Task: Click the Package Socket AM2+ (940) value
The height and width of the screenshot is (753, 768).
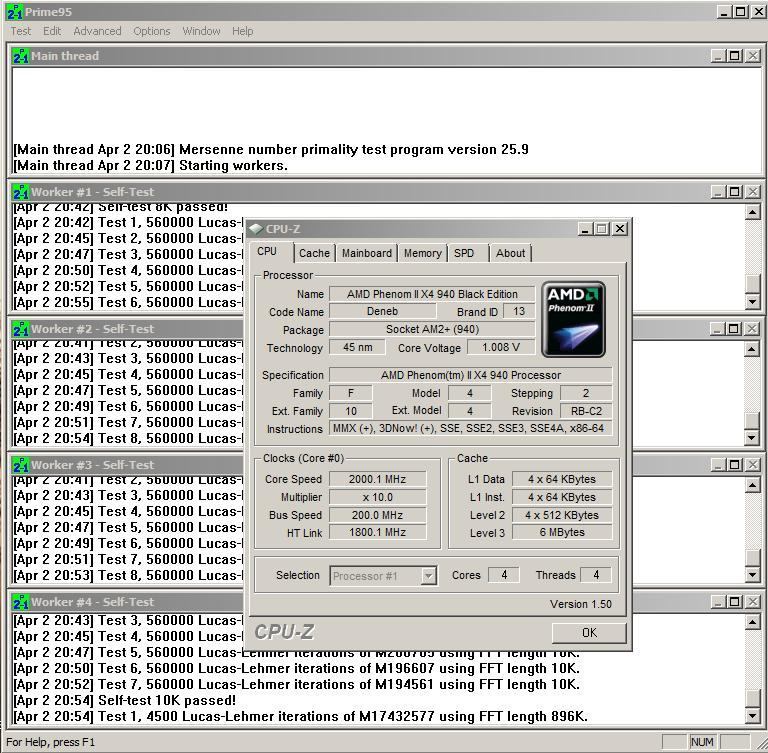Action: point(432,329)
